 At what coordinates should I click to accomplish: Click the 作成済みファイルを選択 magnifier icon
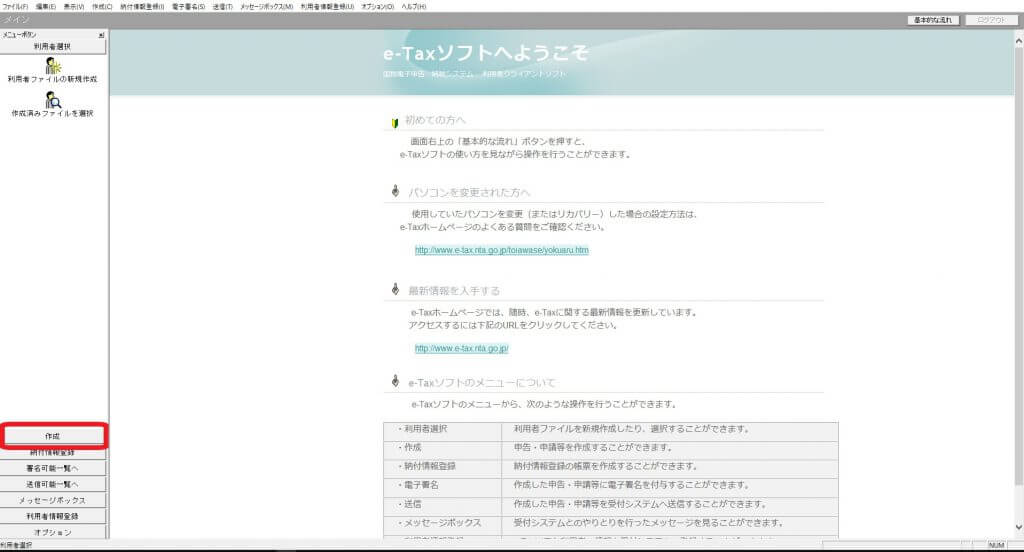53,100
